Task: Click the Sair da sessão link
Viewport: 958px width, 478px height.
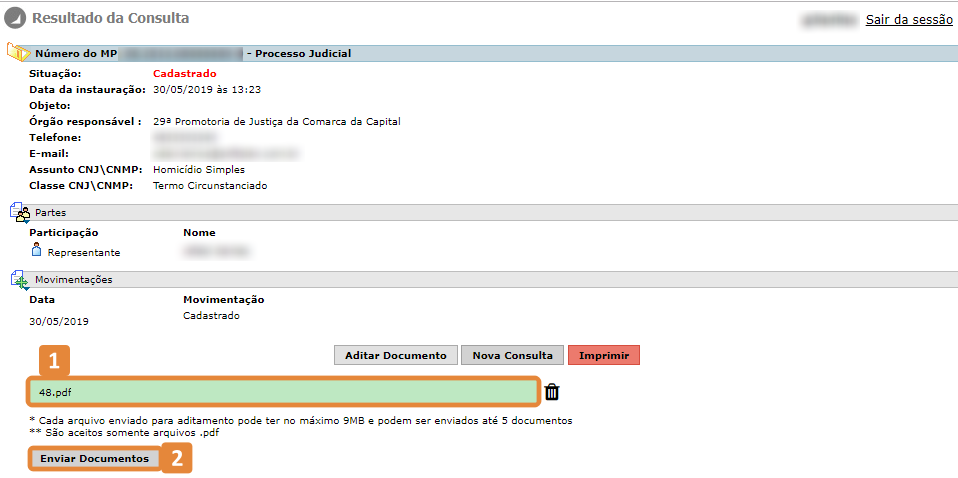Action: click(909, 20)
